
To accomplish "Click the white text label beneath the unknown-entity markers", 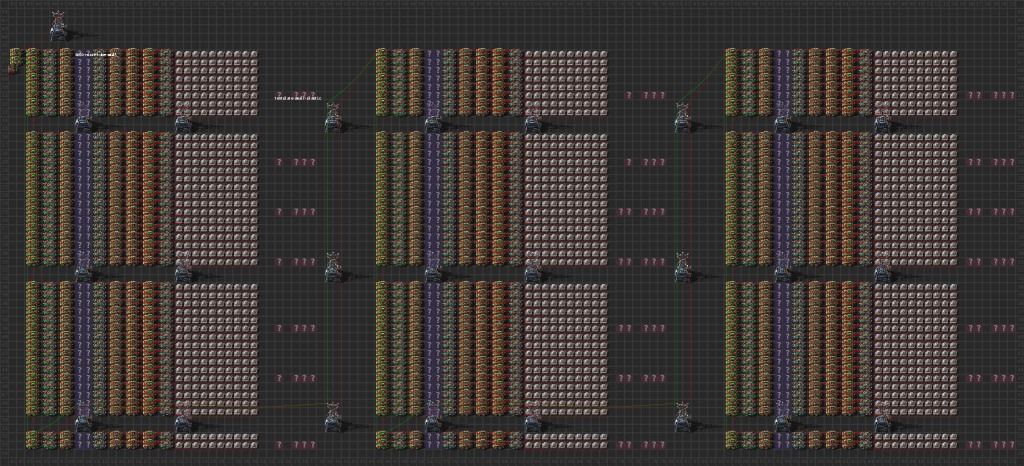I will 298,98.
